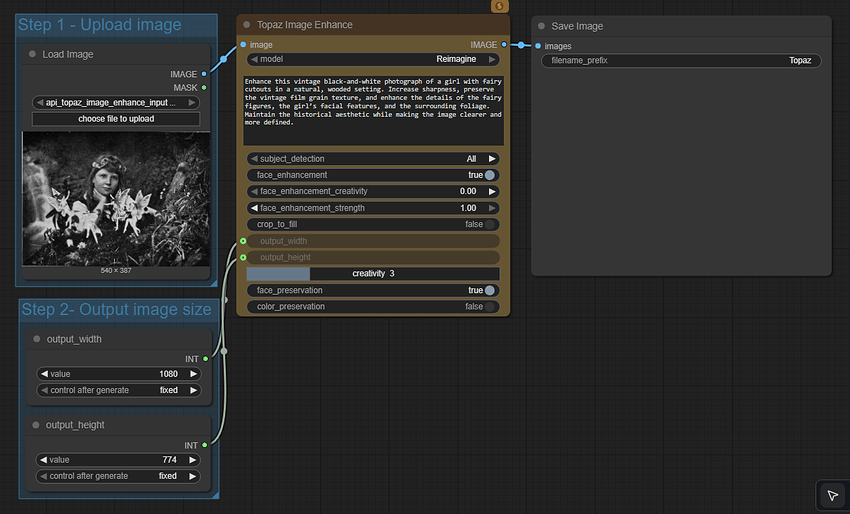
Task: Click choose file to upload button
Action: pos(115,119)
